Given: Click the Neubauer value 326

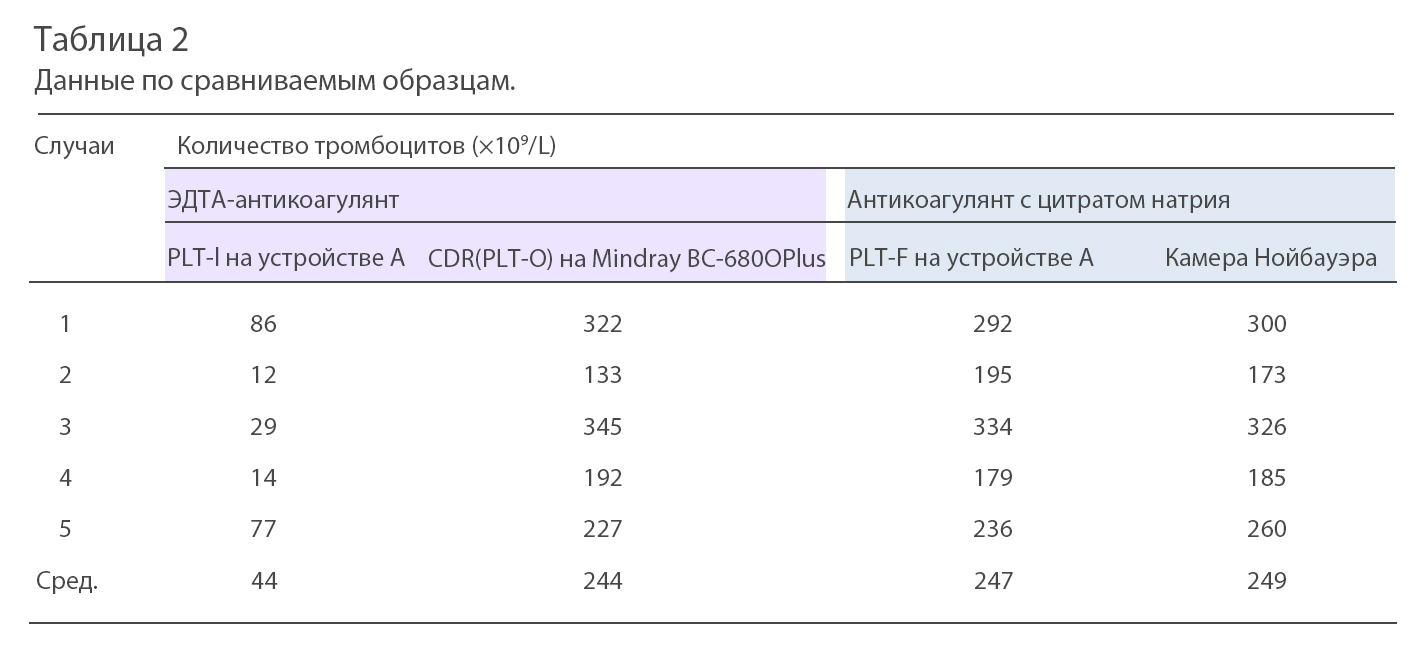Looking at the screenshot, I should coord(1266,427).
